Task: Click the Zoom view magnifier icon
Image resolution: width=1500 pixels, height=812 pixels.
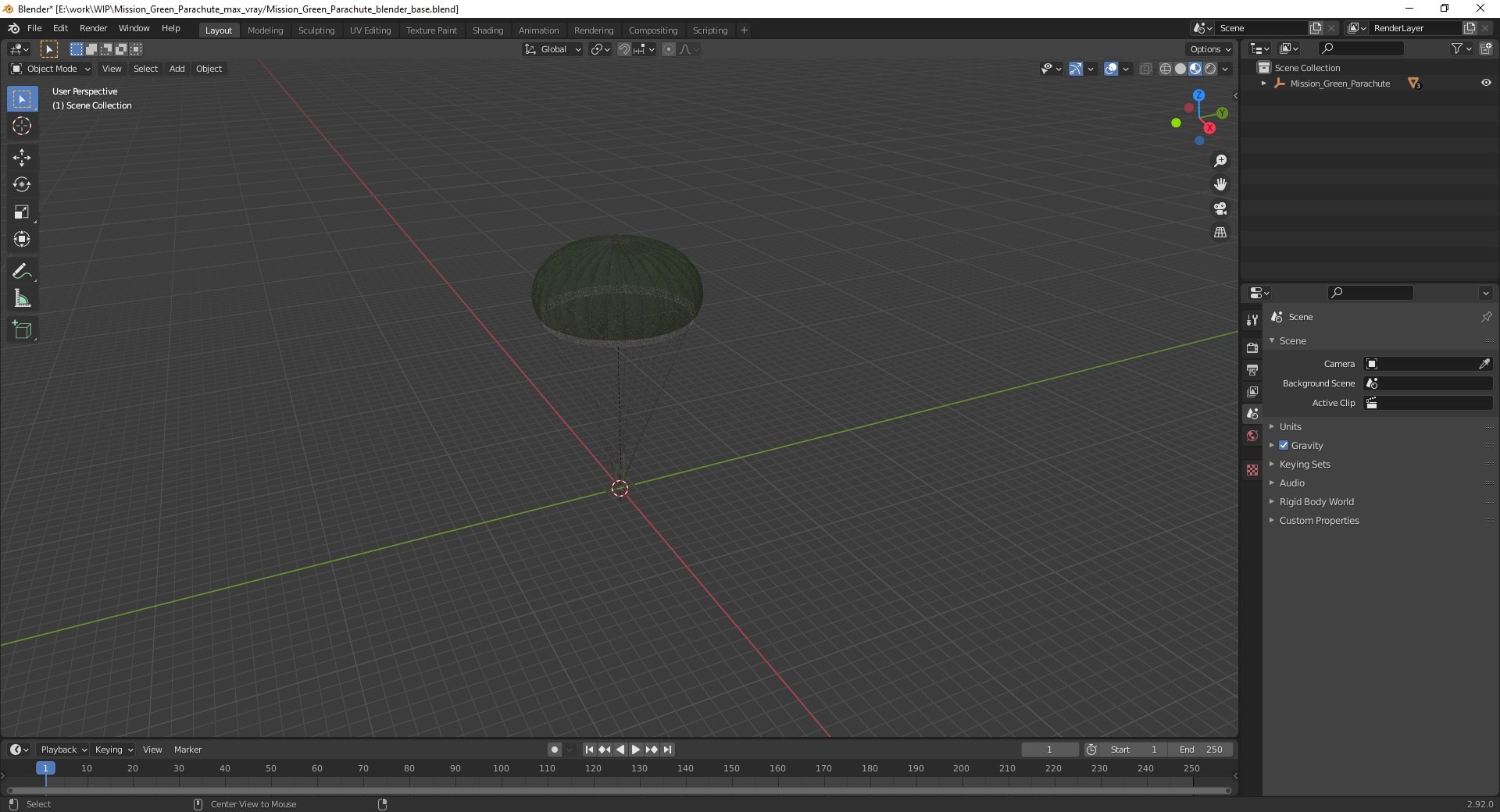Action: pyautogui.click(x=1220, y=161)
